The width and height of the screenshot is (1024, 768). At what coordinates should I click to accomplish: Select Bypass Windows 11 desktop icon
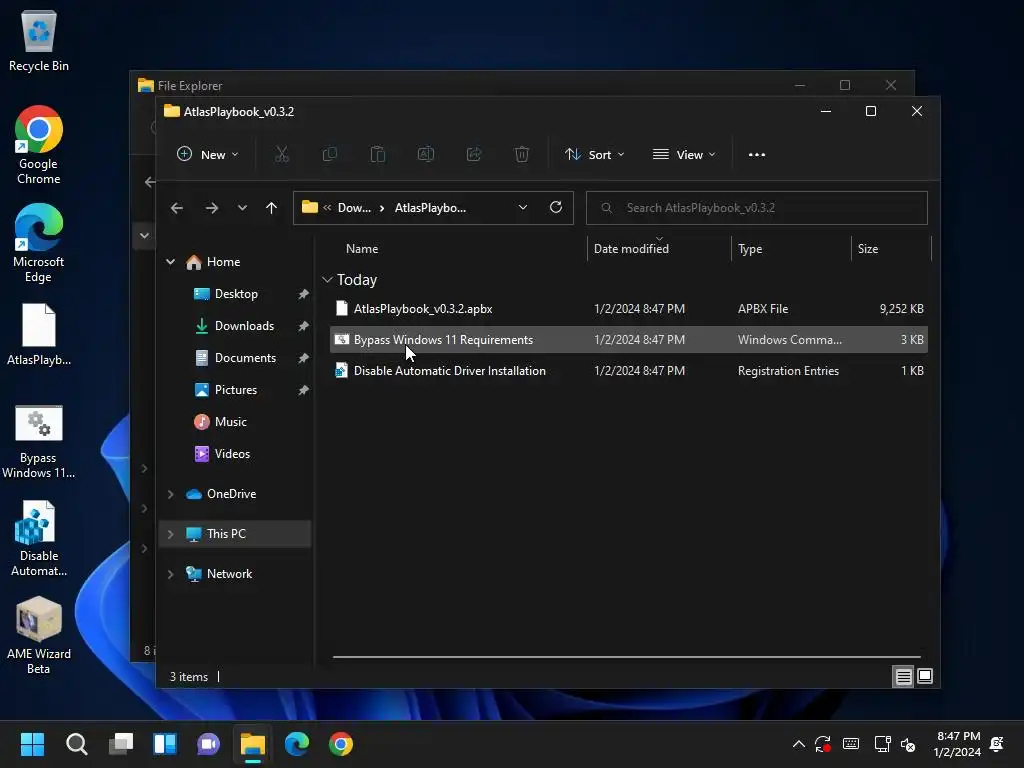click(x=39, y=442)
